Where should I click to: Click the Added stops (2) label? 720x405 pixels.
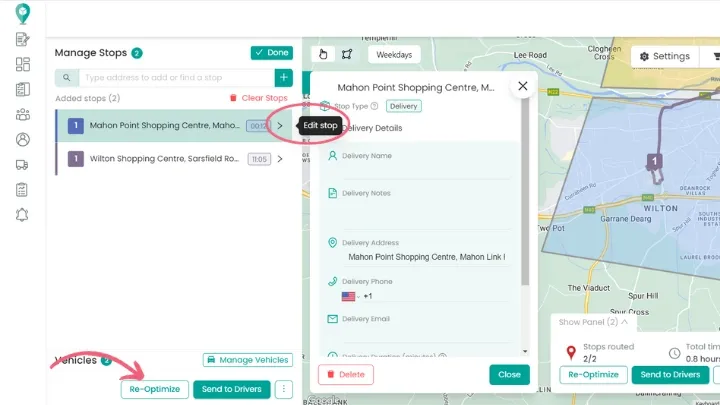click(x=88, y=98)
